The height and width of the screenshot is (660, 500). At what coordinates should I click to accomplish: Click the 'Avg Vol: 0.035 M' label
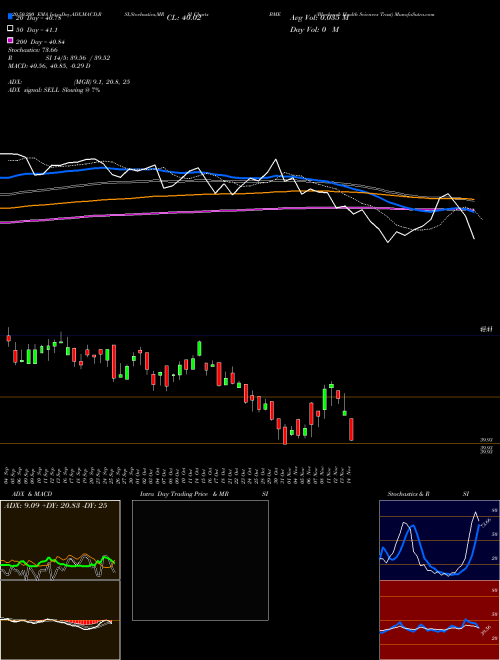tap(319, 18)
